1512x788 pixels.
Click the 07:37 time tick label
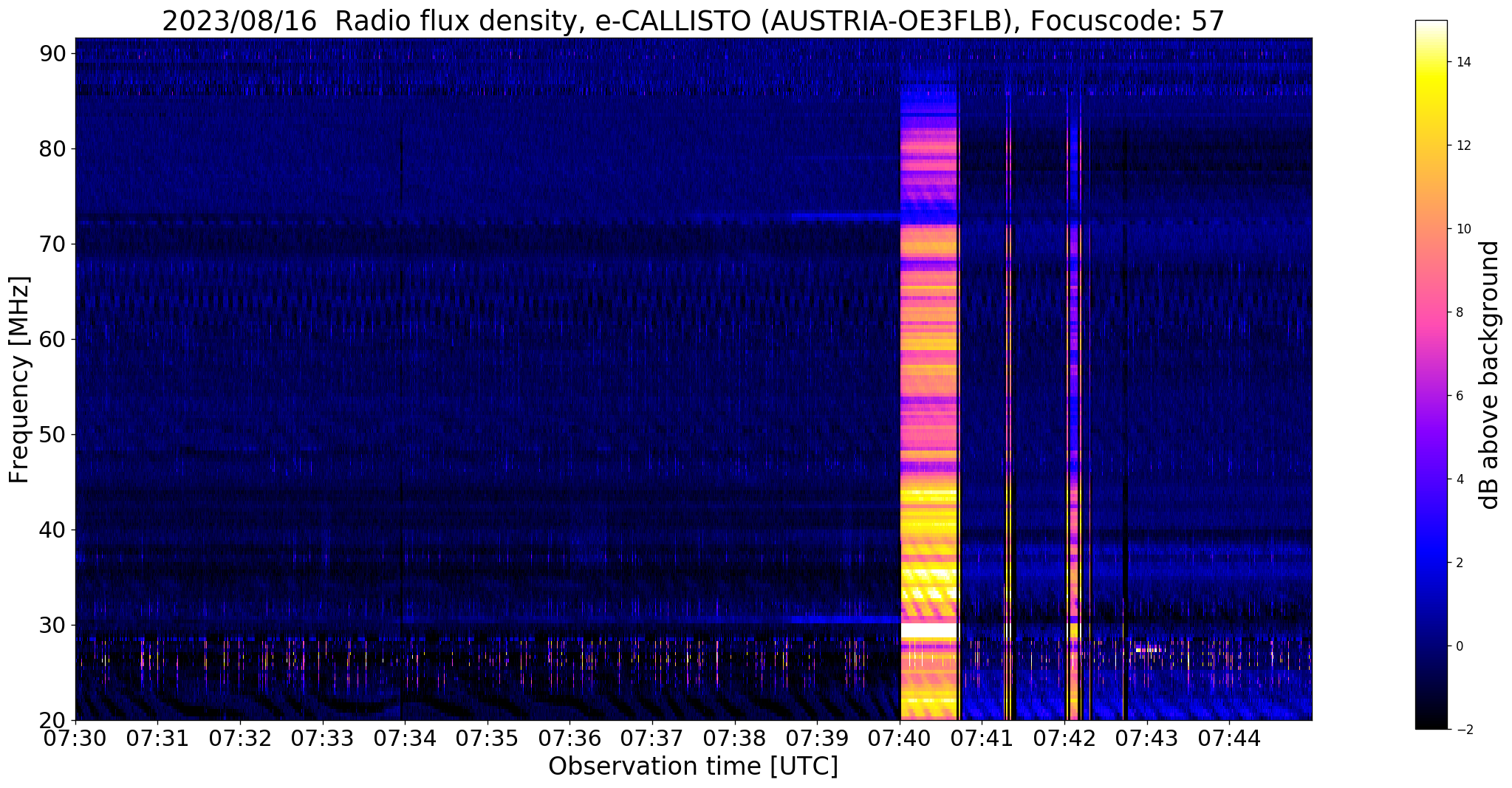pyautogui.click(x=651, y=738)
